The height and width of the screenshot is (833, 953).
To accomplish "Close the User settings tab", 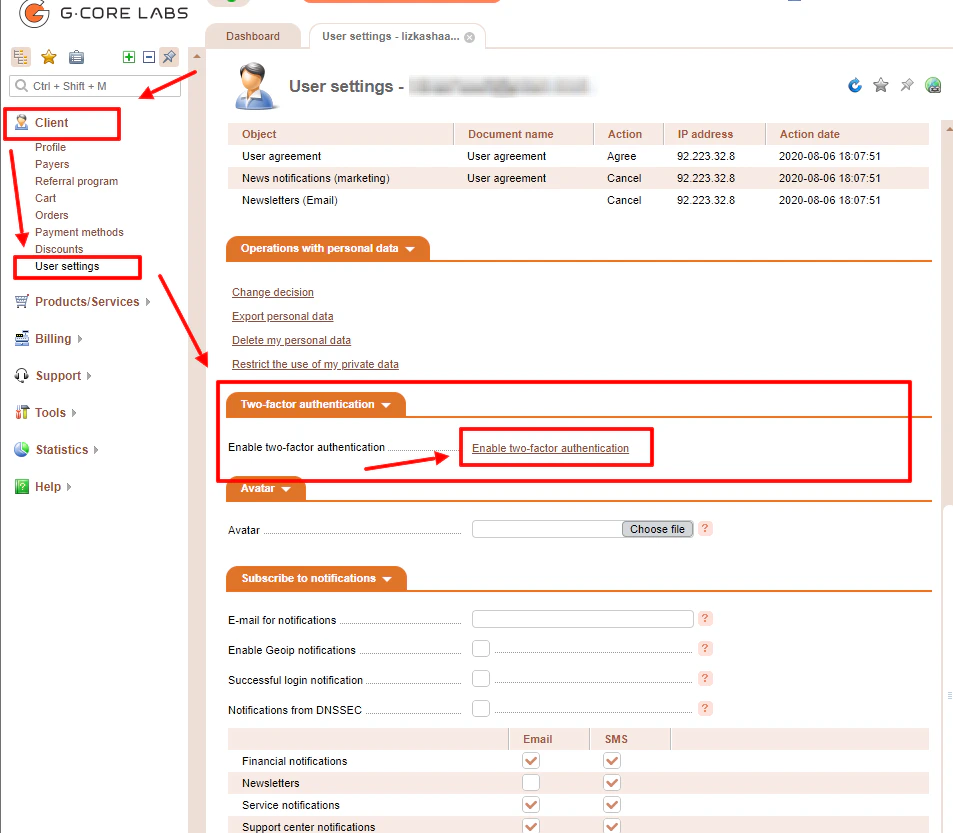I will (470, 37).
